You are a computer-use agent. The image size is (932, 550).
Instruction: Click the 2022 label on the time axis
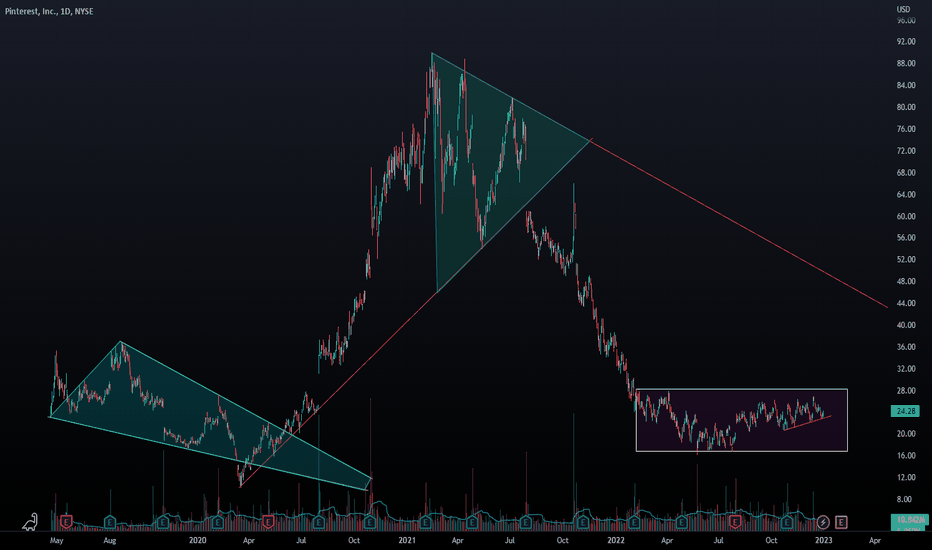[616, 540]
